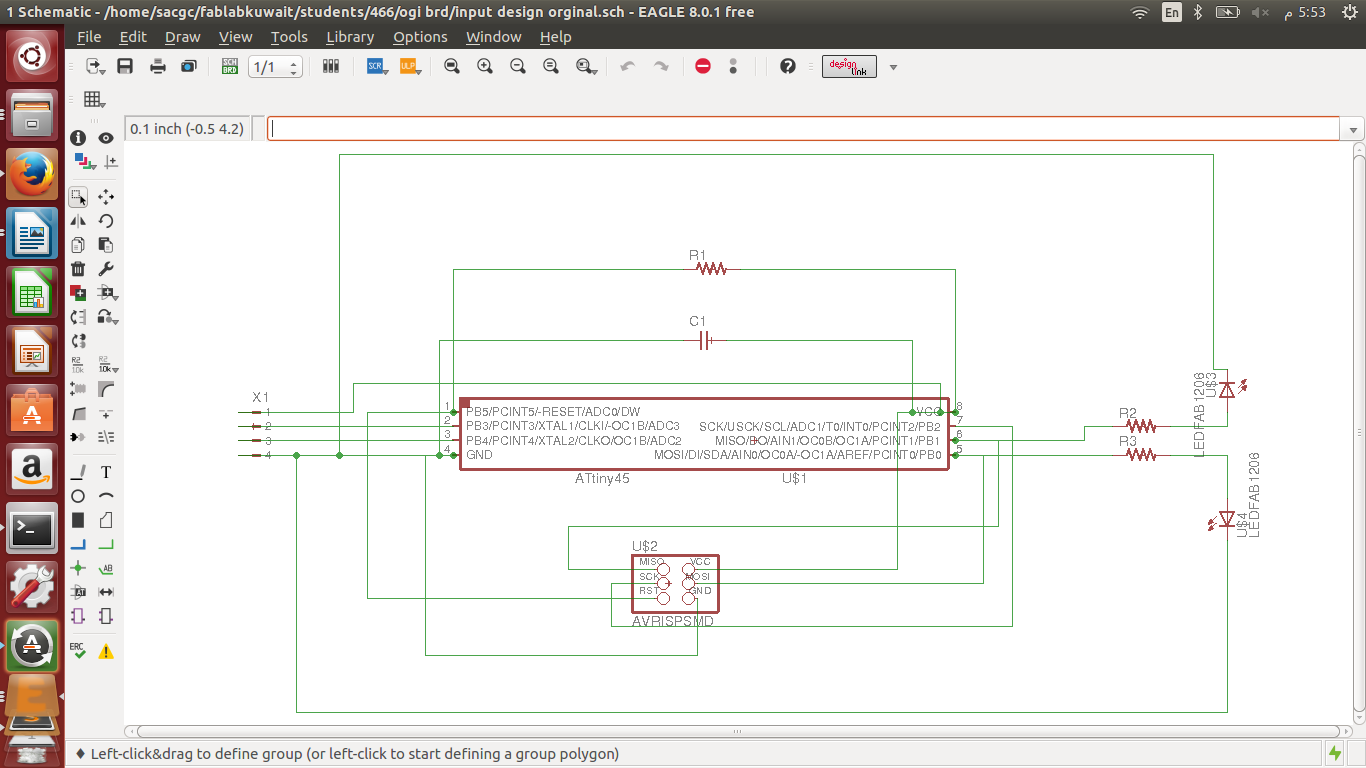Select the Show eye tool
This screenshot has width=1366, height=768.
106,138
